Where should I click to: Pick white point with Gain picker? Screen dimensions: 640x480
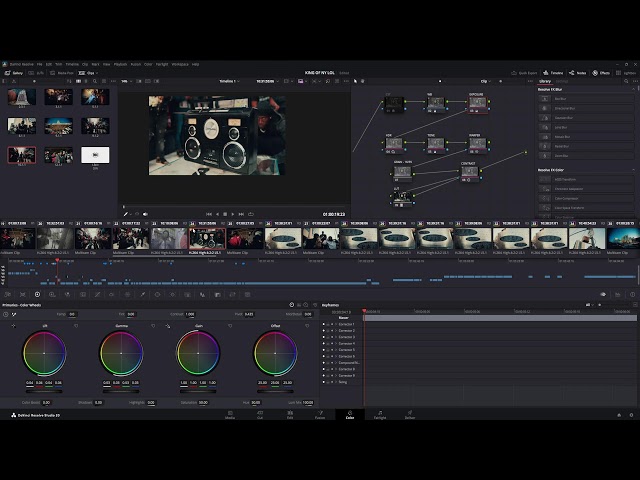pos(168,326)
